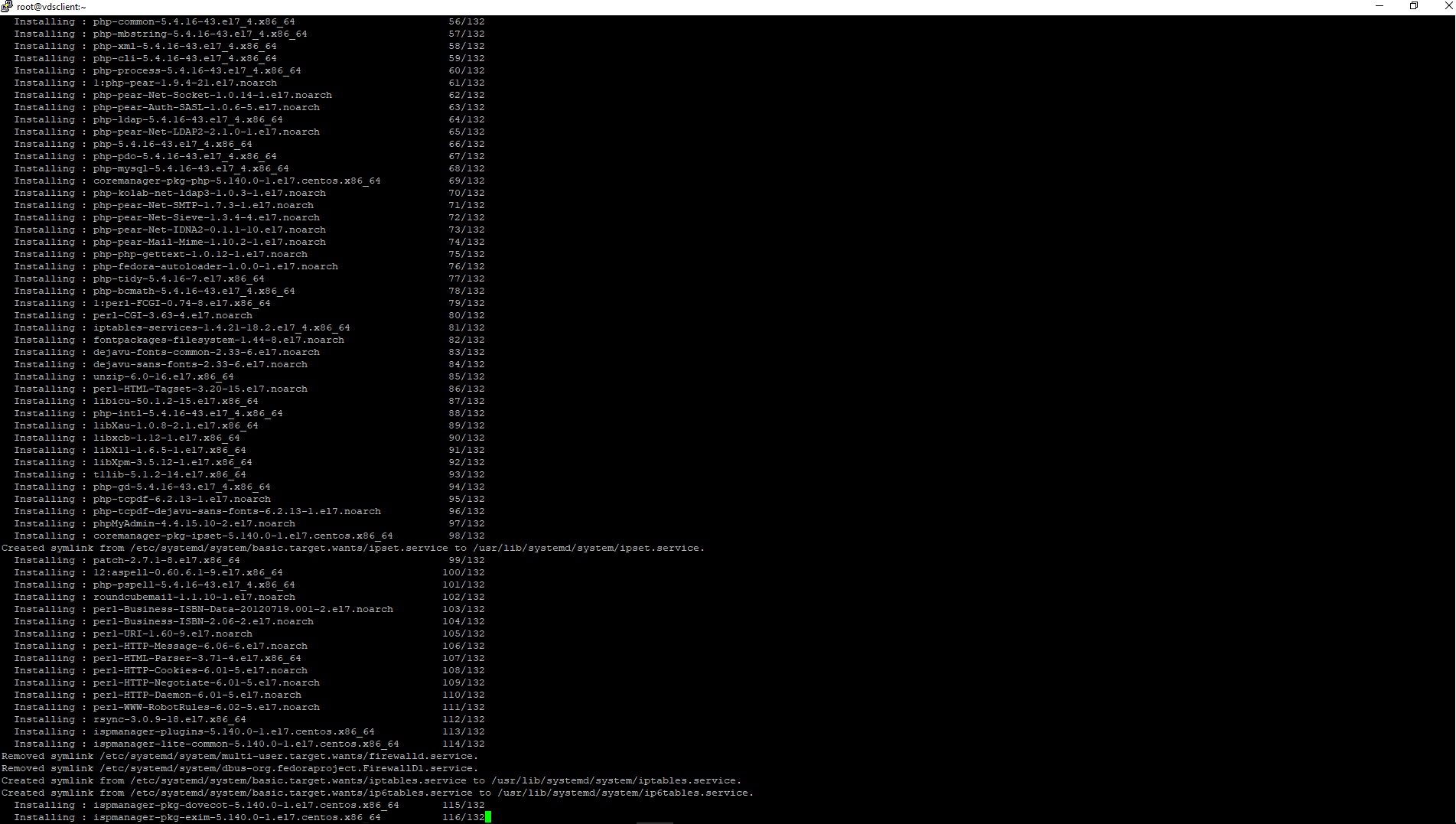Click php-fedora-autoloader-1.0.0-1.el7.noarch text
The width and height of the screenshot is (1456, 824).
click(216, 266)
